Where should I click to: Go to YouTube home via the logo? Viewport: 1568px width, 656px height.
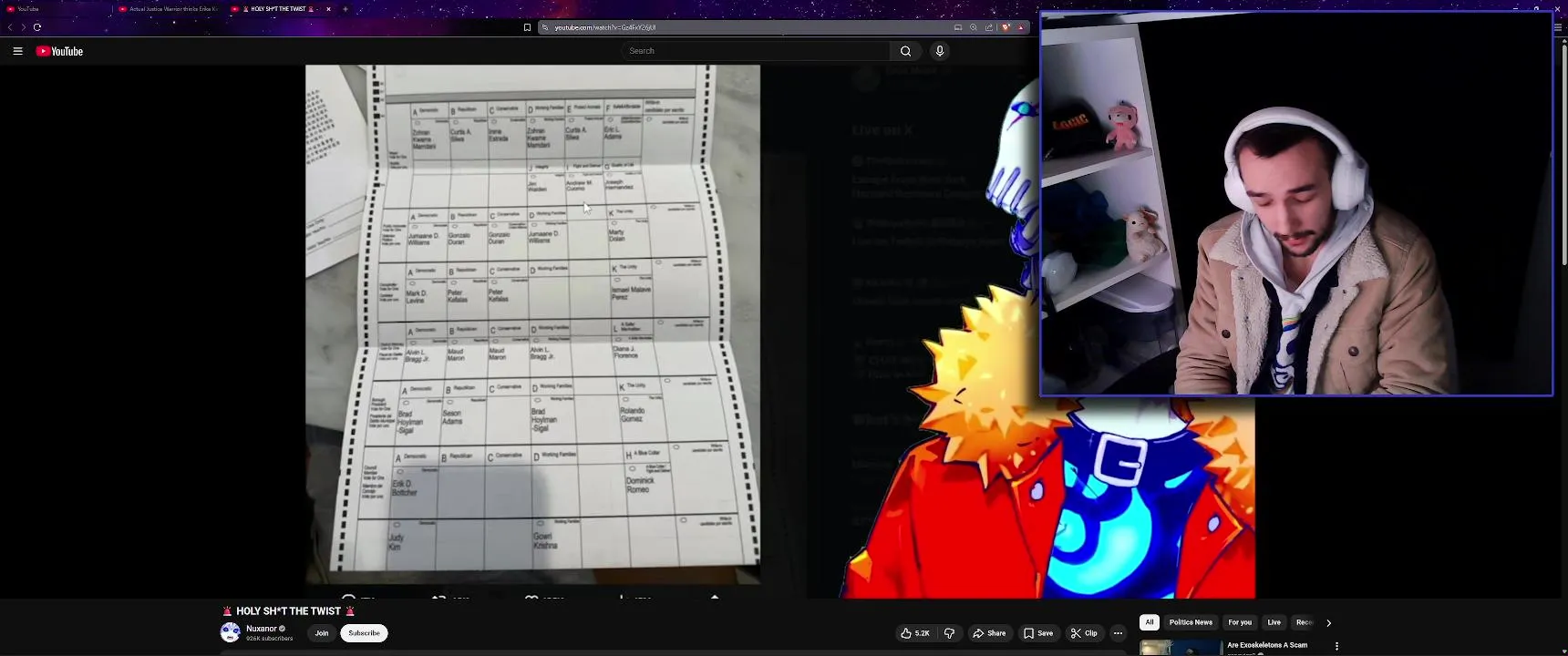(59, 51)
